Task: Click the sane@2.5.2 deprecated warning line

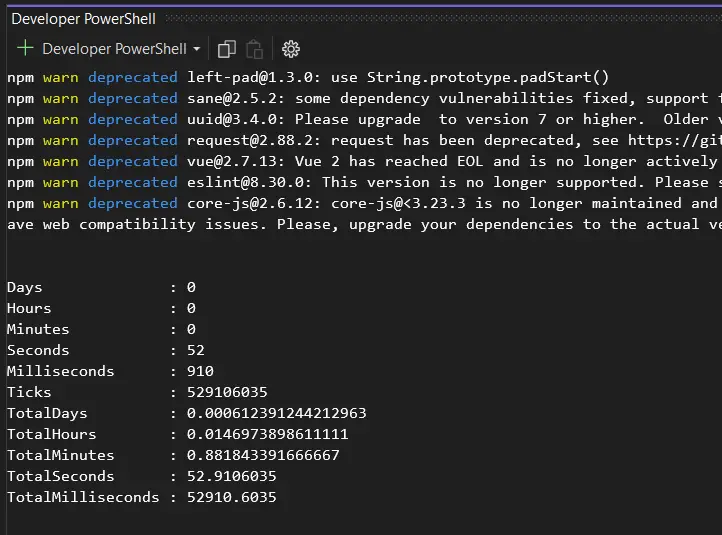Action: click(x=450, y=98)
